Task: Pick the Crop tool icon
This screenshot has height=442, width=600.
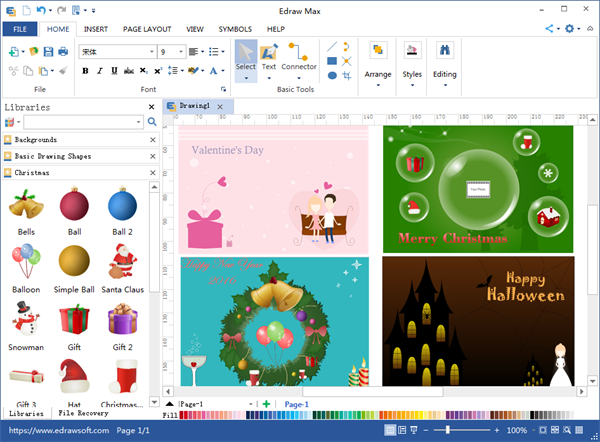Action: (347, 75)
